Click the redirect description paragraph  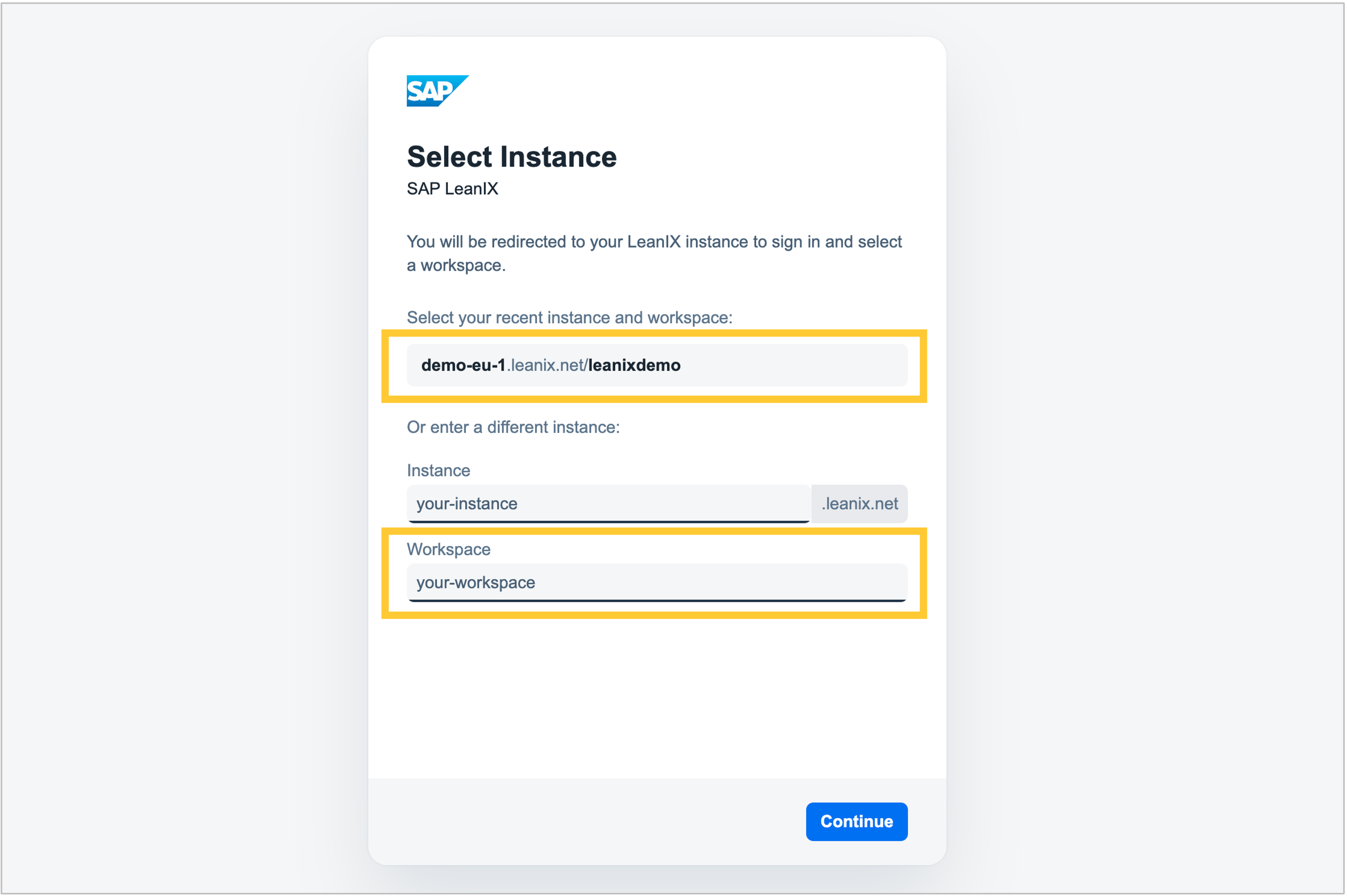click(654, 253)
